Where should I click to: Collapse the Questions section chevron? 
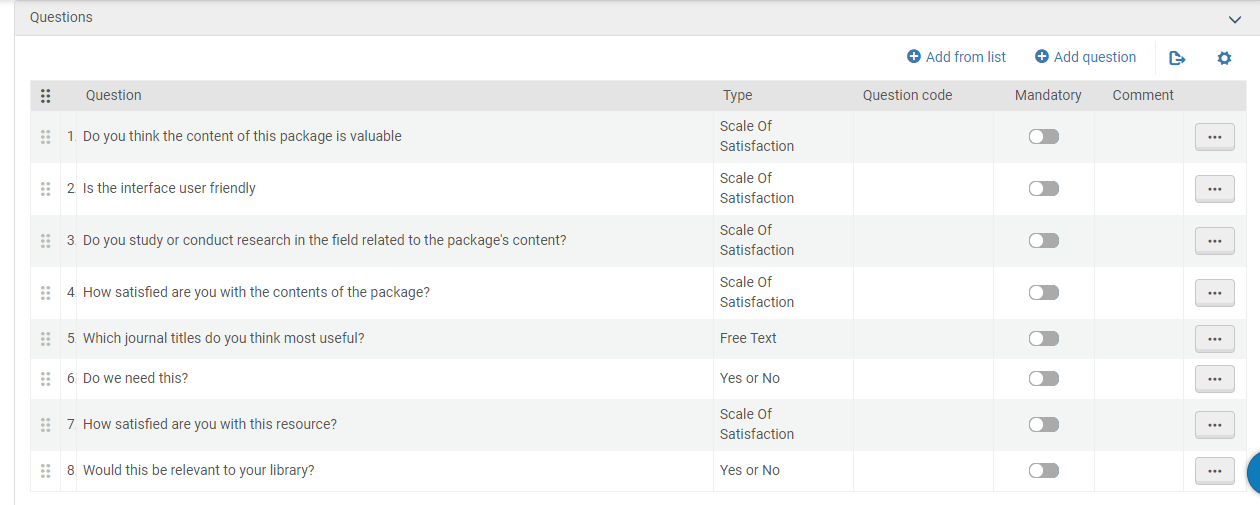point(1235,19)
